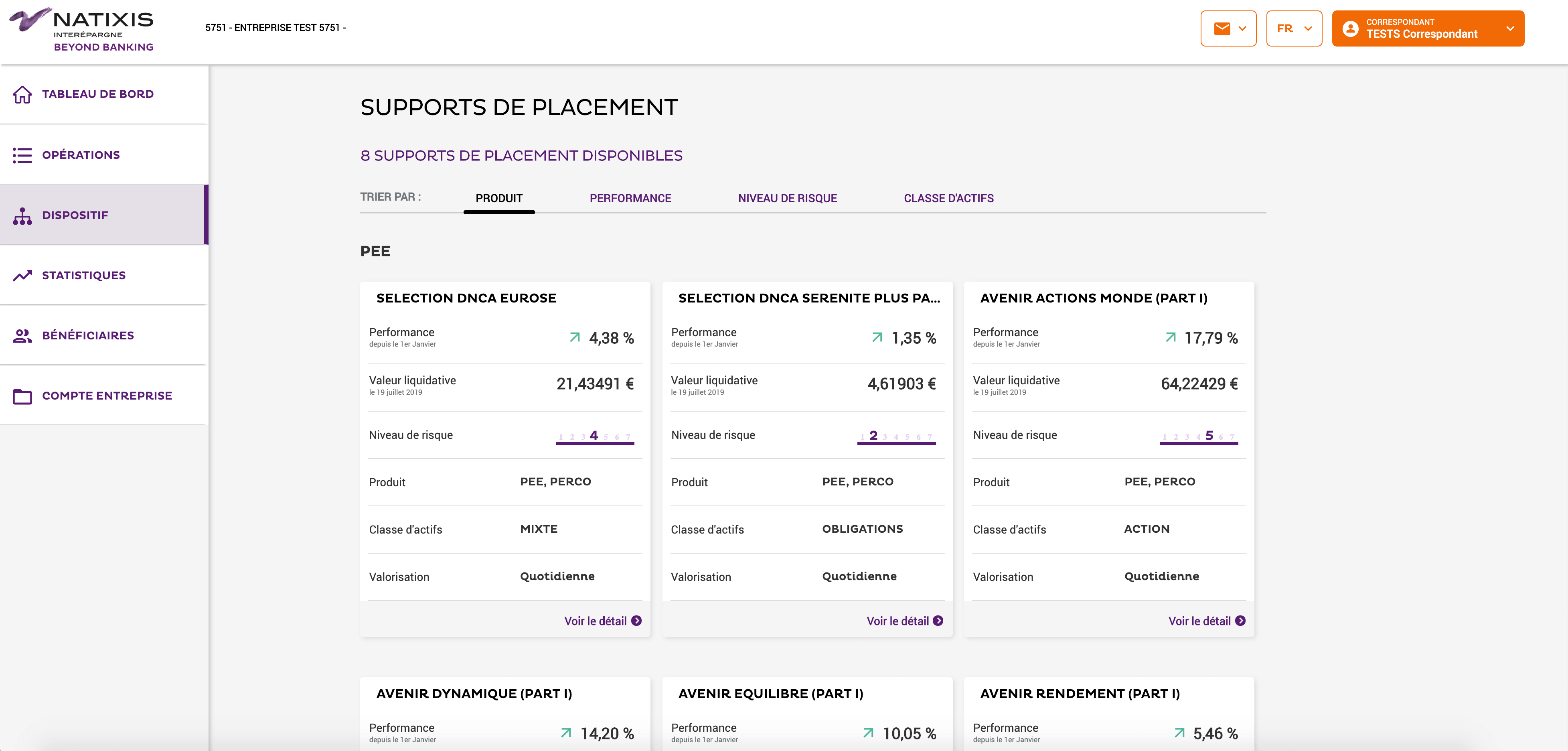Screen dimensions: 1568x751
Task: Click the green up arrow beside 14,20 %
Action: 566,733
